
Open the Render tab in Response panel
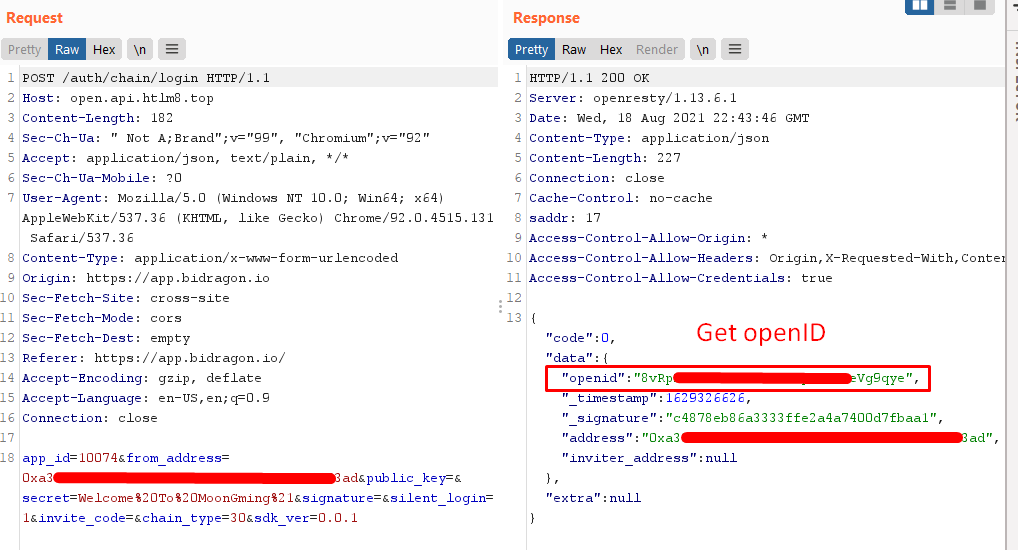(x=656, y=49)
